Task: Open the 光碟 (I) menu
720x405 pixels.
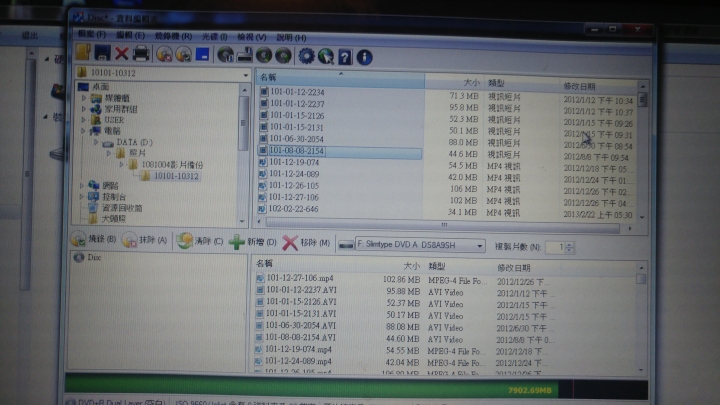Action: pyautogui.click(x=214, y=37)
